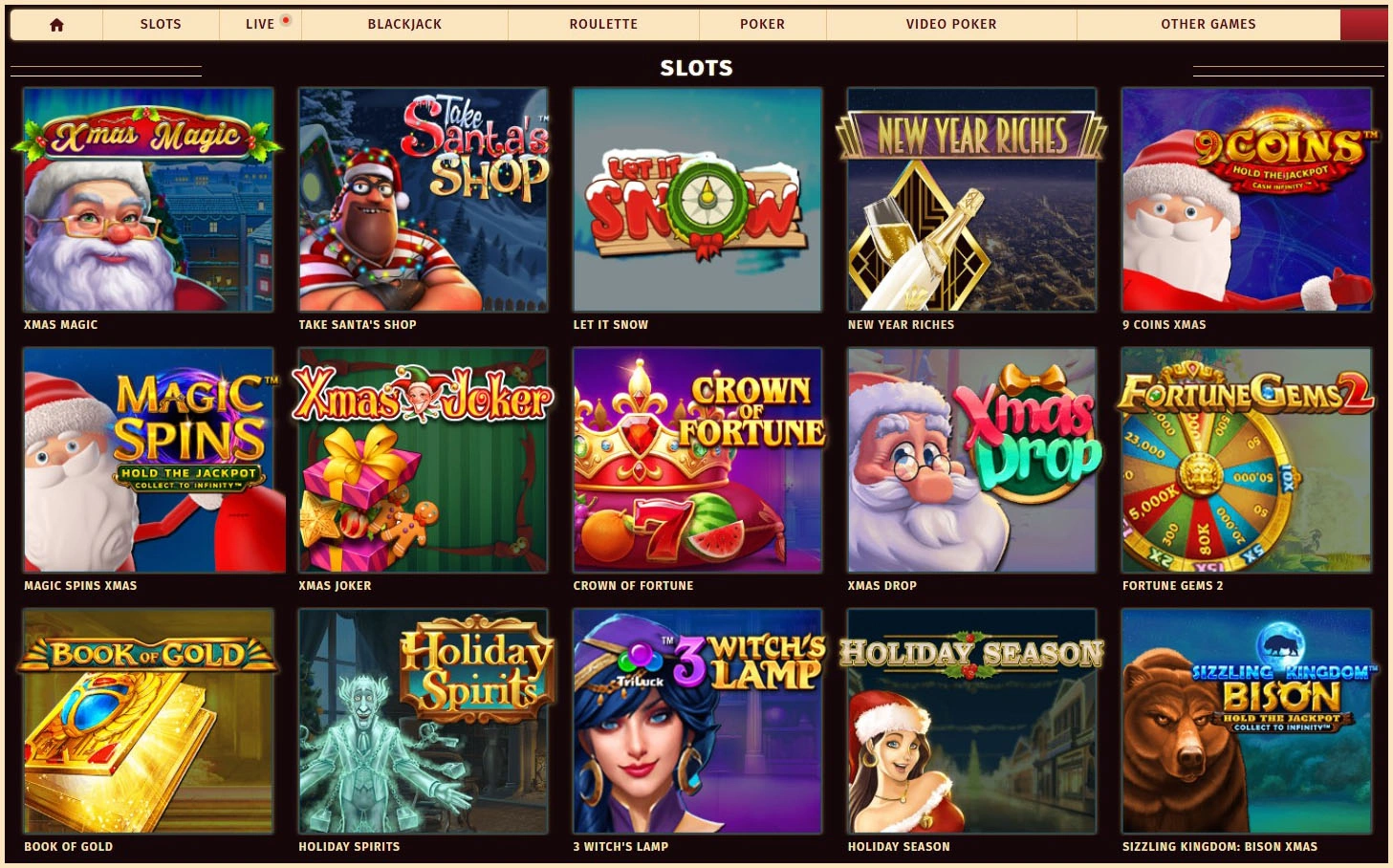Open the Xmas Drop slot thumbnail
This screenshot has height=868, width=1393.
(x=971, y=460)
